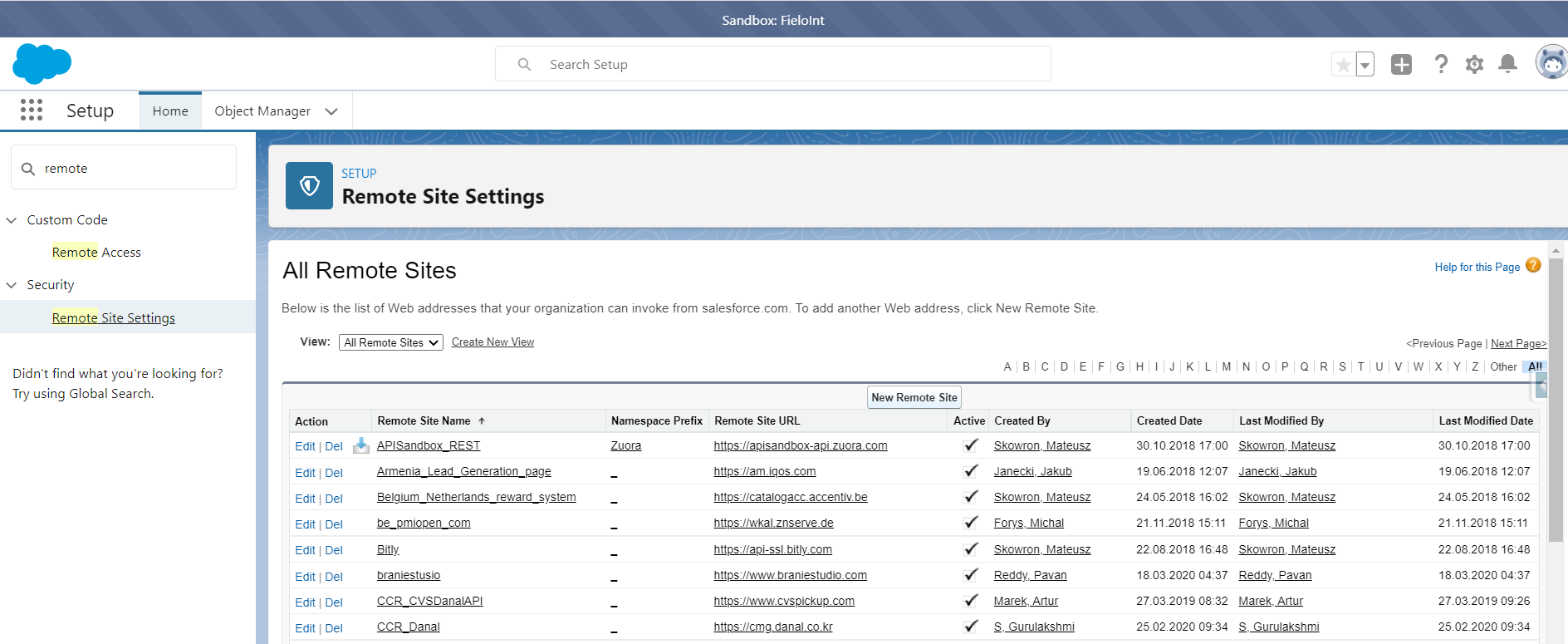Edit the Bitly remote site
This screenshot has height=644, width=1568.
point(305,550)
